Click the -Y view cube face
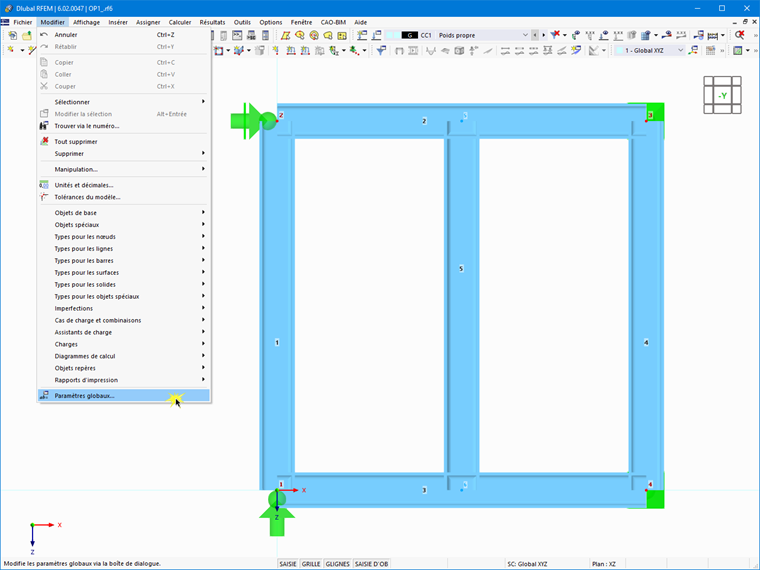760x570 pixels. [723, 95]
